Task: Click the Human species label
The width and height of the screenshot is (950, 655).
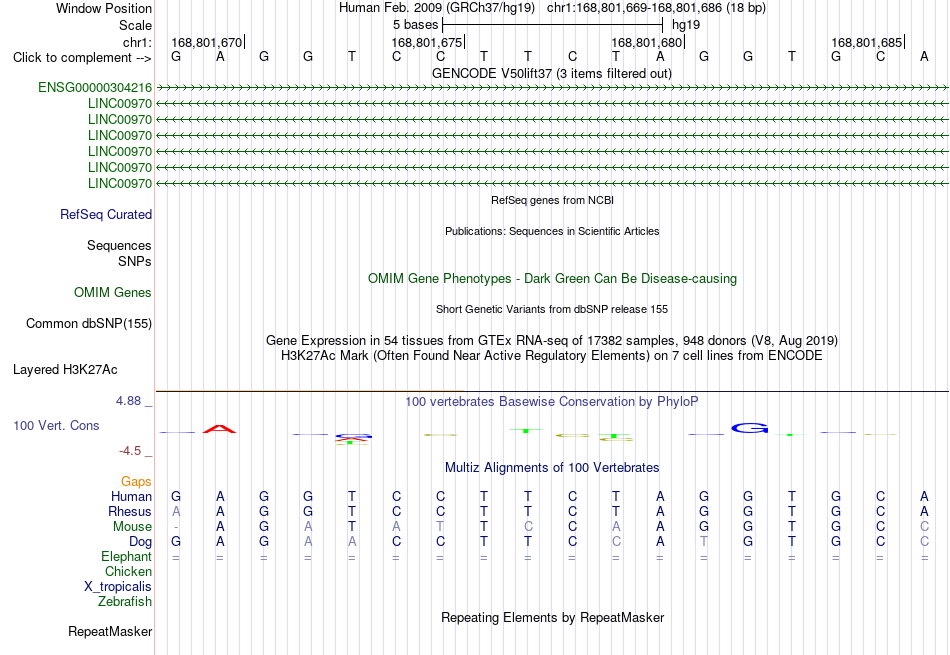Action: (x=131, y=496)
